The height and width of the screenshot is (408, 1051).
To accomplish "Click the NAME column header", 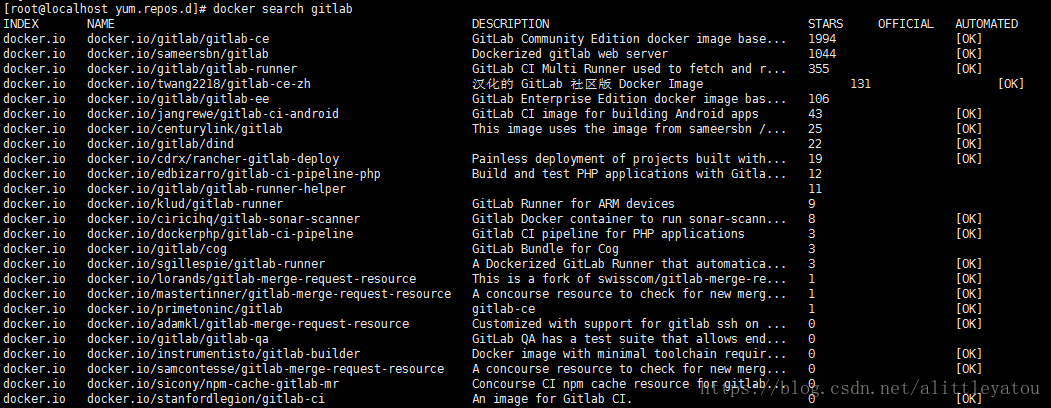I will [101, 23].
